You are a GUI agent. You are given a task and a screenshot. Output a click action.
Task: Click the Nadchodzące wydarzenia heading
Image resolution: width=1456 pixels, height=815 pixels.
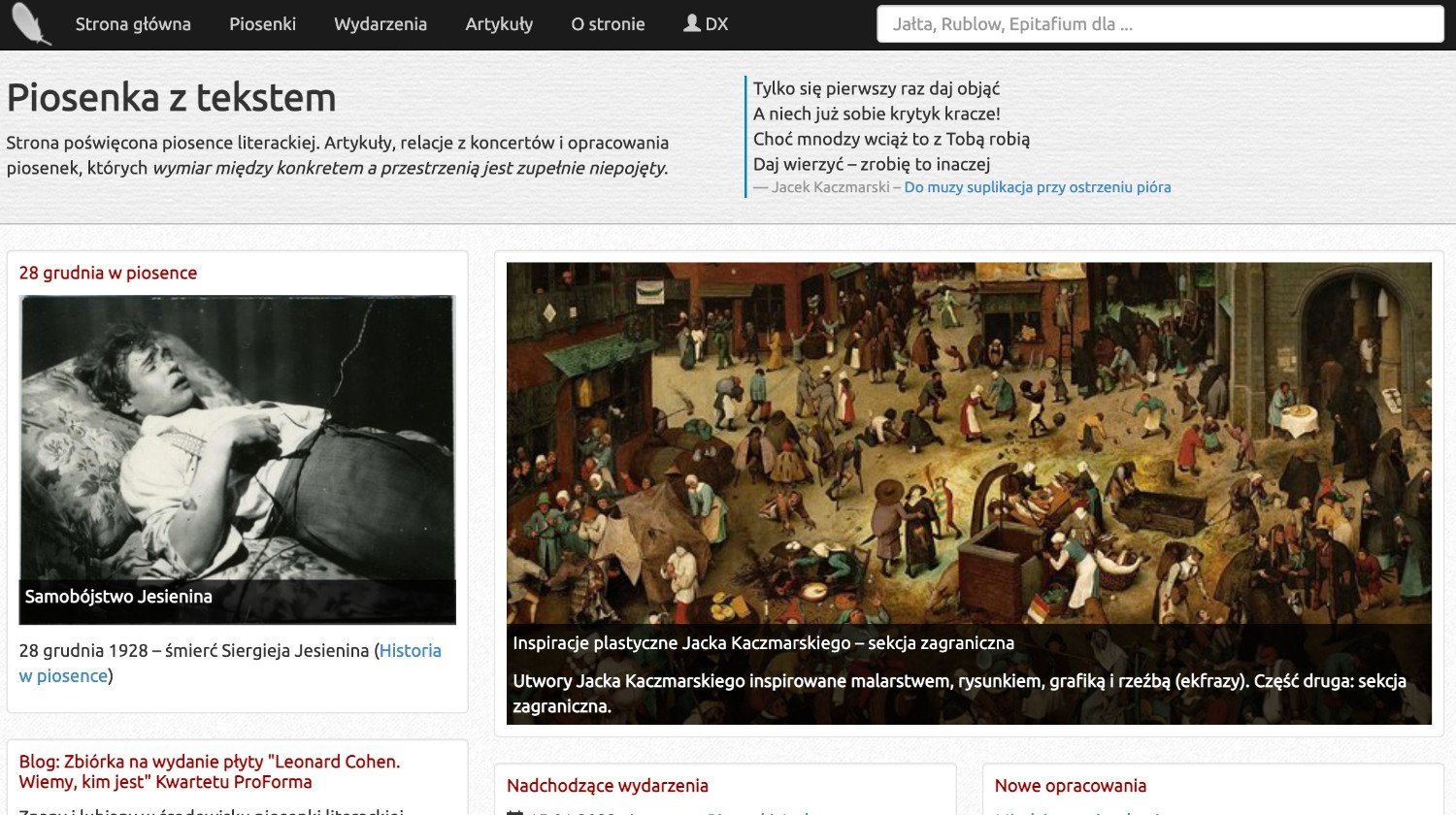608,786
